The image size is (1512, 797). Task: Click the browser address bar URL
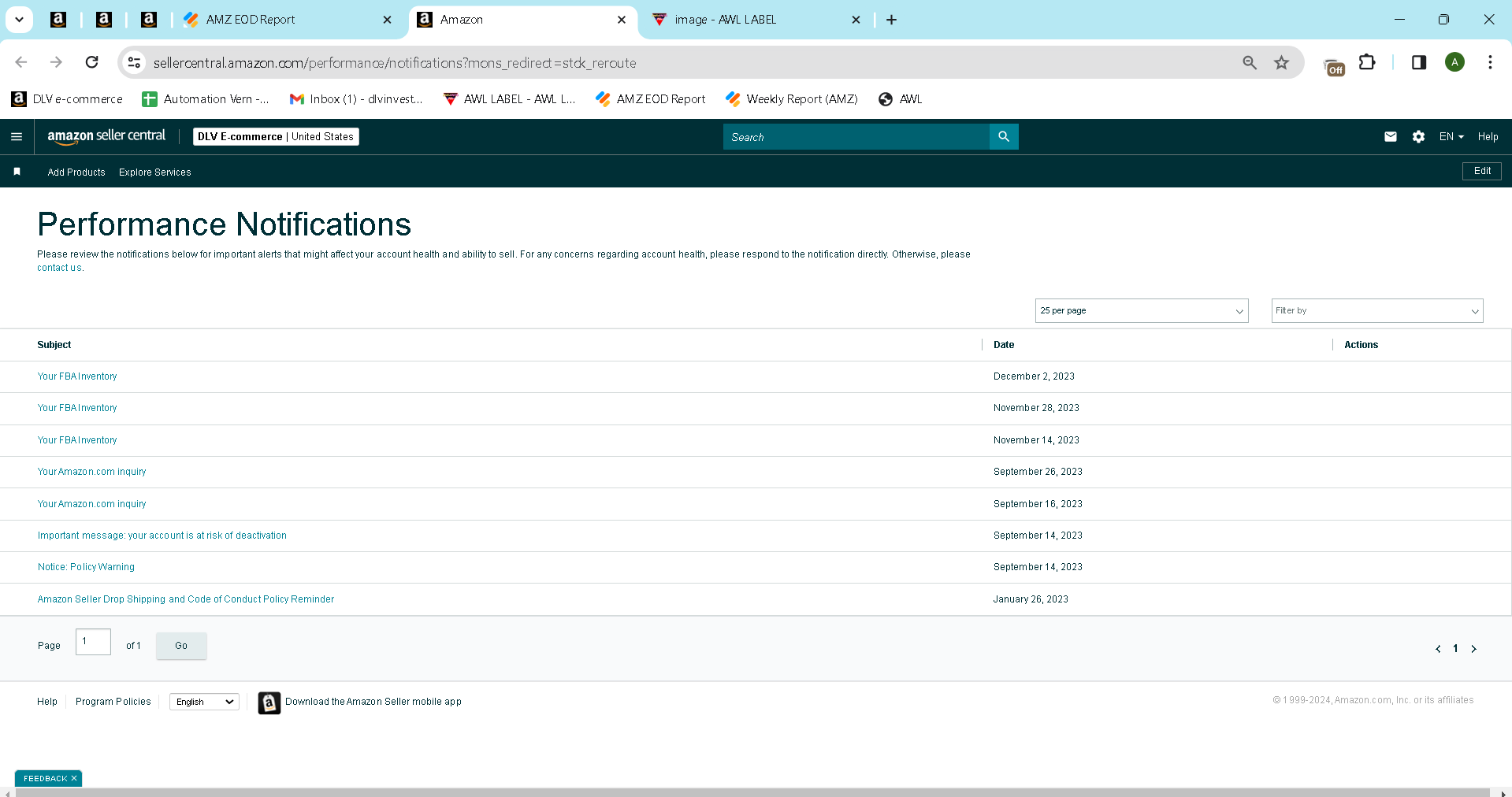pyautogui.click(x=395, y=63)
